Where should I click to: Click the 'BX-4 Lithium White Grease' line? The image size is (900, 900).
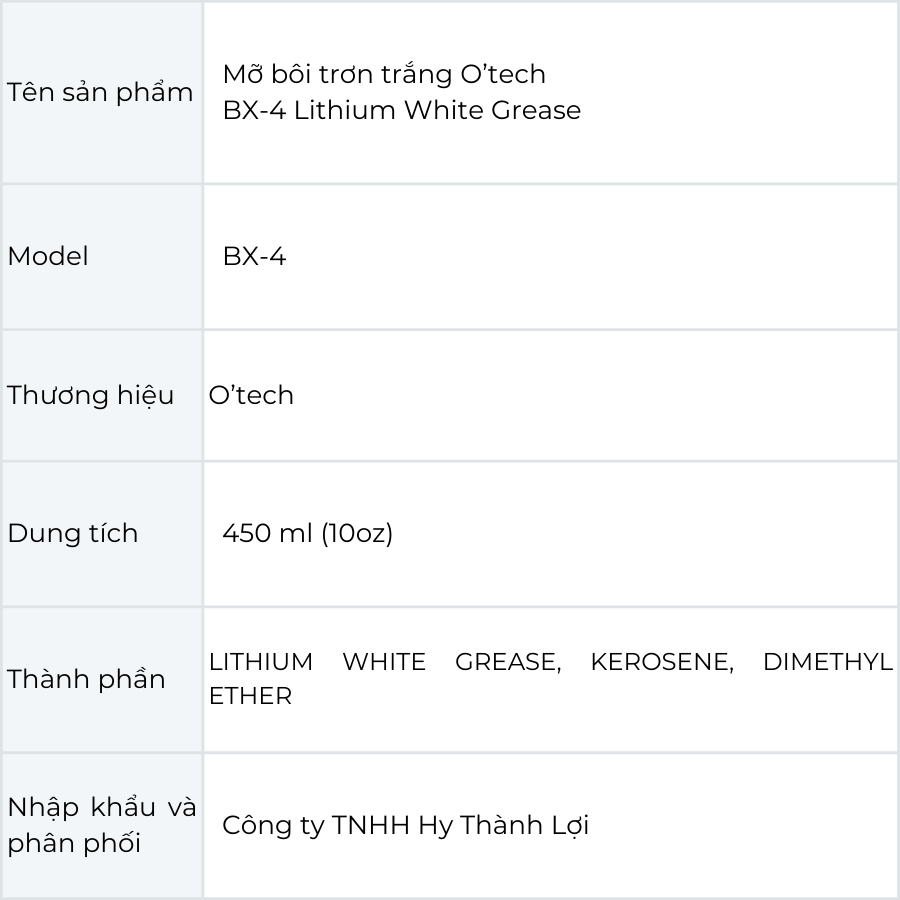[401, 110]
